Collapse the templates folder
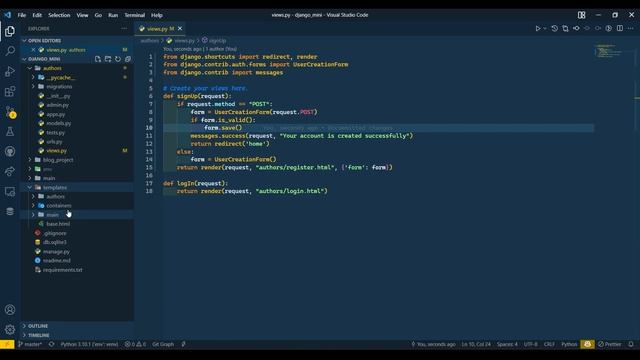Image resolution: width=640 pixels, height=360 pixels. pyautogui.click(x=77, y=187)
